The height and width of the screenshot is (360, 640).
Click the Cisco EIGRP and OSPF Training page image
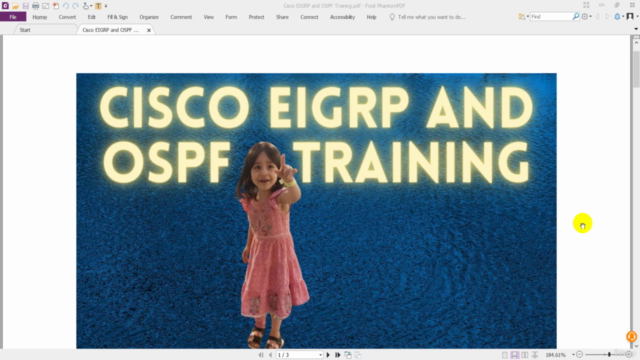[x=316, y=211]
